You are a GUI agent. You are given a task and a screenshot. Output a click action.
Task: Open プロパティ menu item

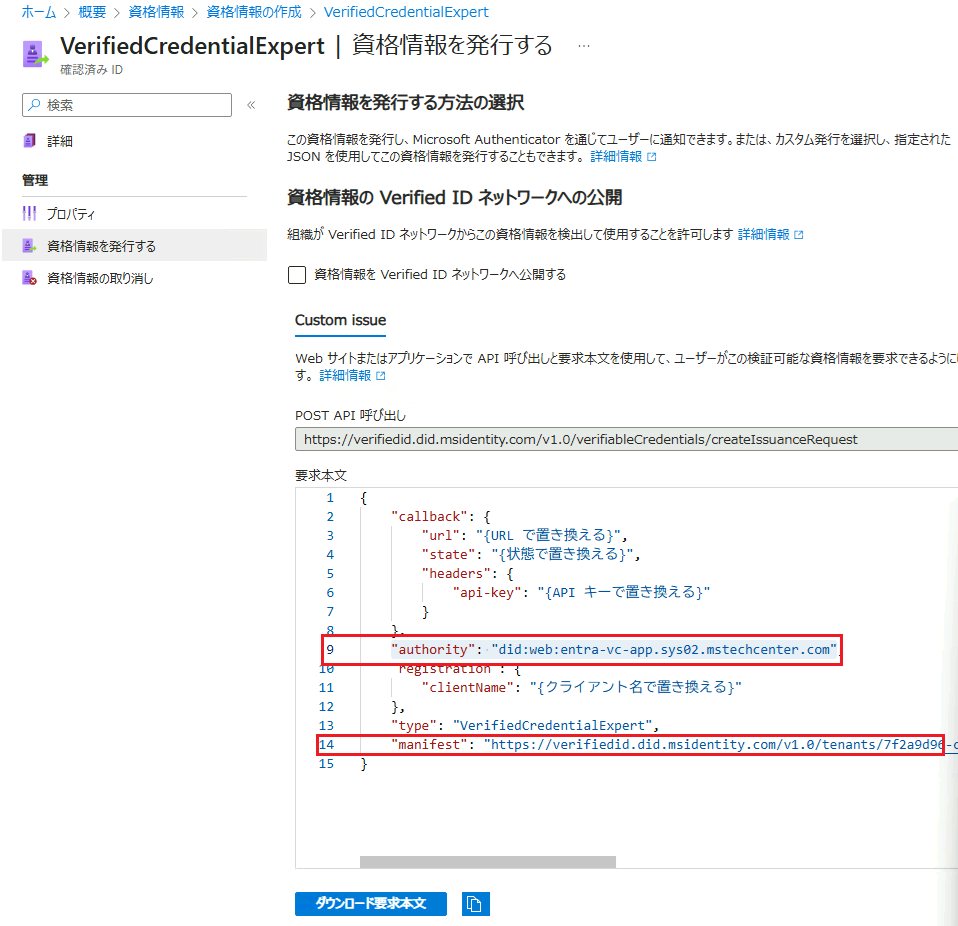tap(71, 214)
